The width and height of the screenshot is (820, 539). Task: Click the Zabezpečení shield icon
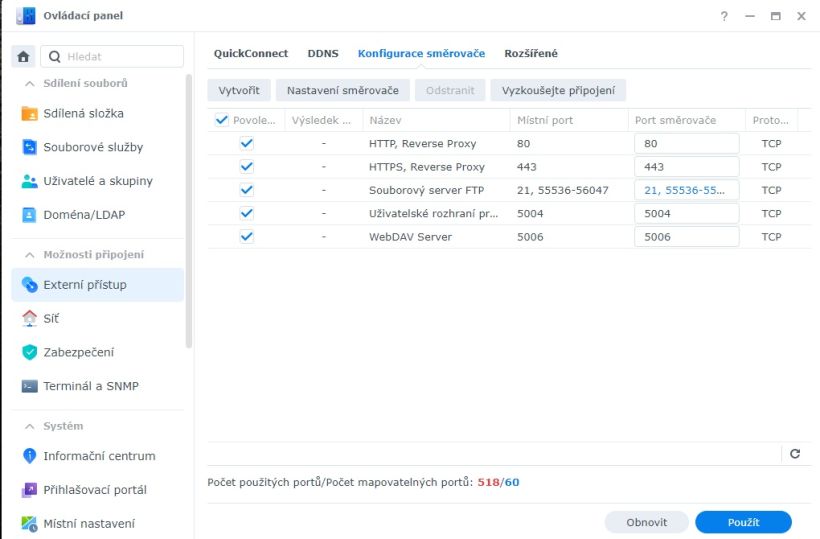29,352
